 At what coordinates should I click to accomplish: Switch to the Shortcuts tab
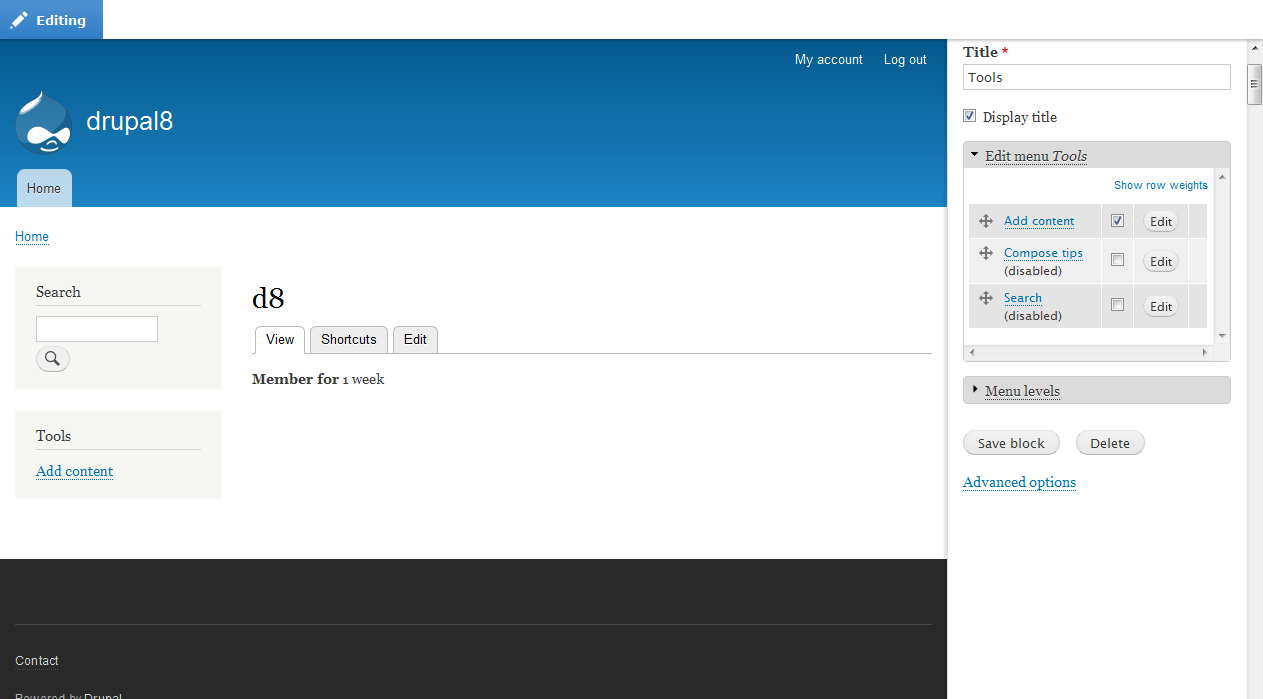[348, 340]
